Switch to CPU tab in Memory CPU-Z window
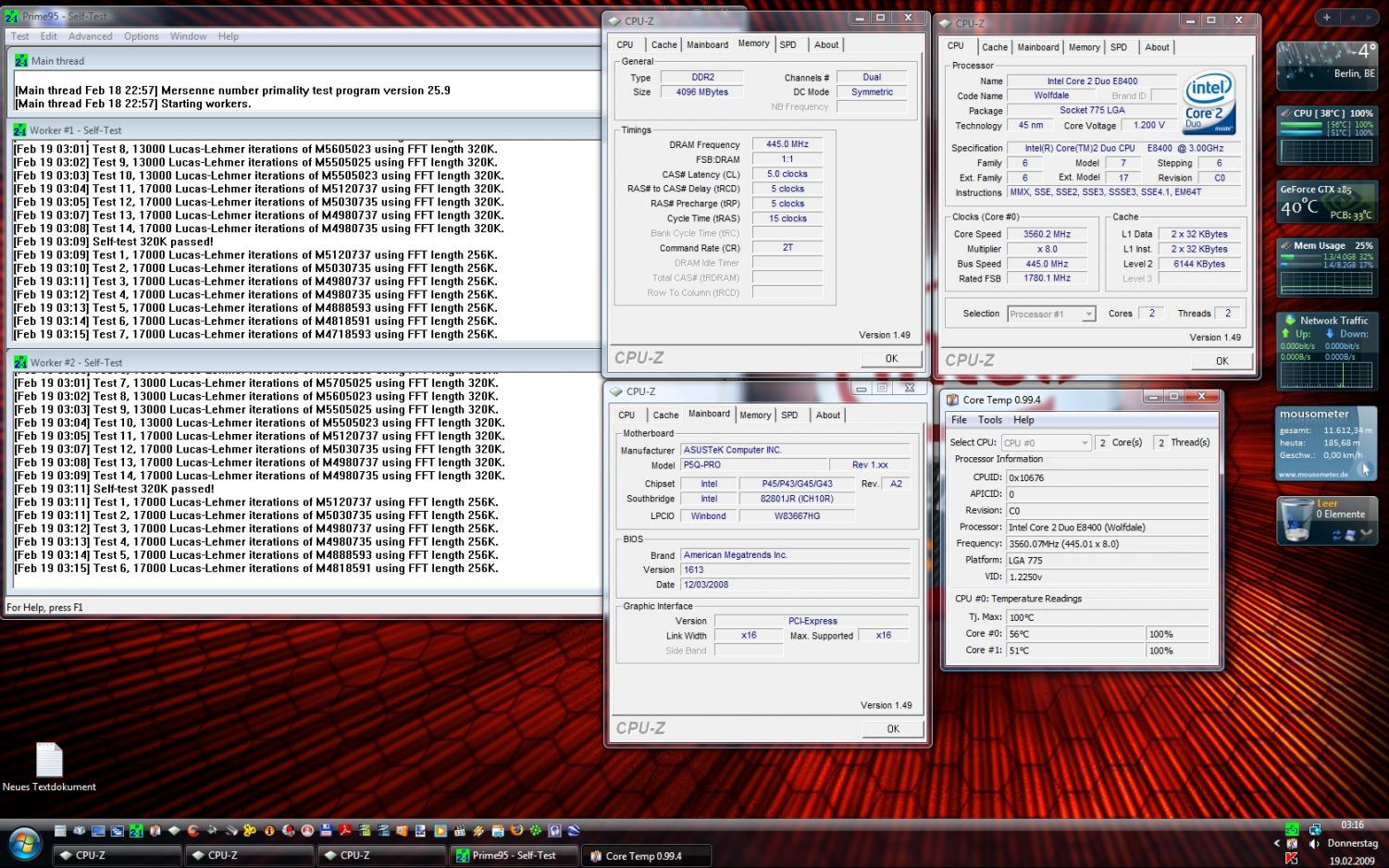 coord(626,44)
